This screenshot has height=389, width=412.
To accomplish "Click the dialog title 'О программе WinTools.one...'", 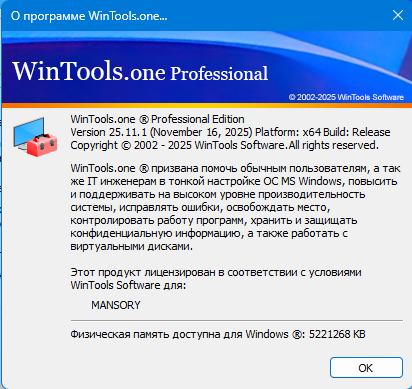I will pos(89,16).
